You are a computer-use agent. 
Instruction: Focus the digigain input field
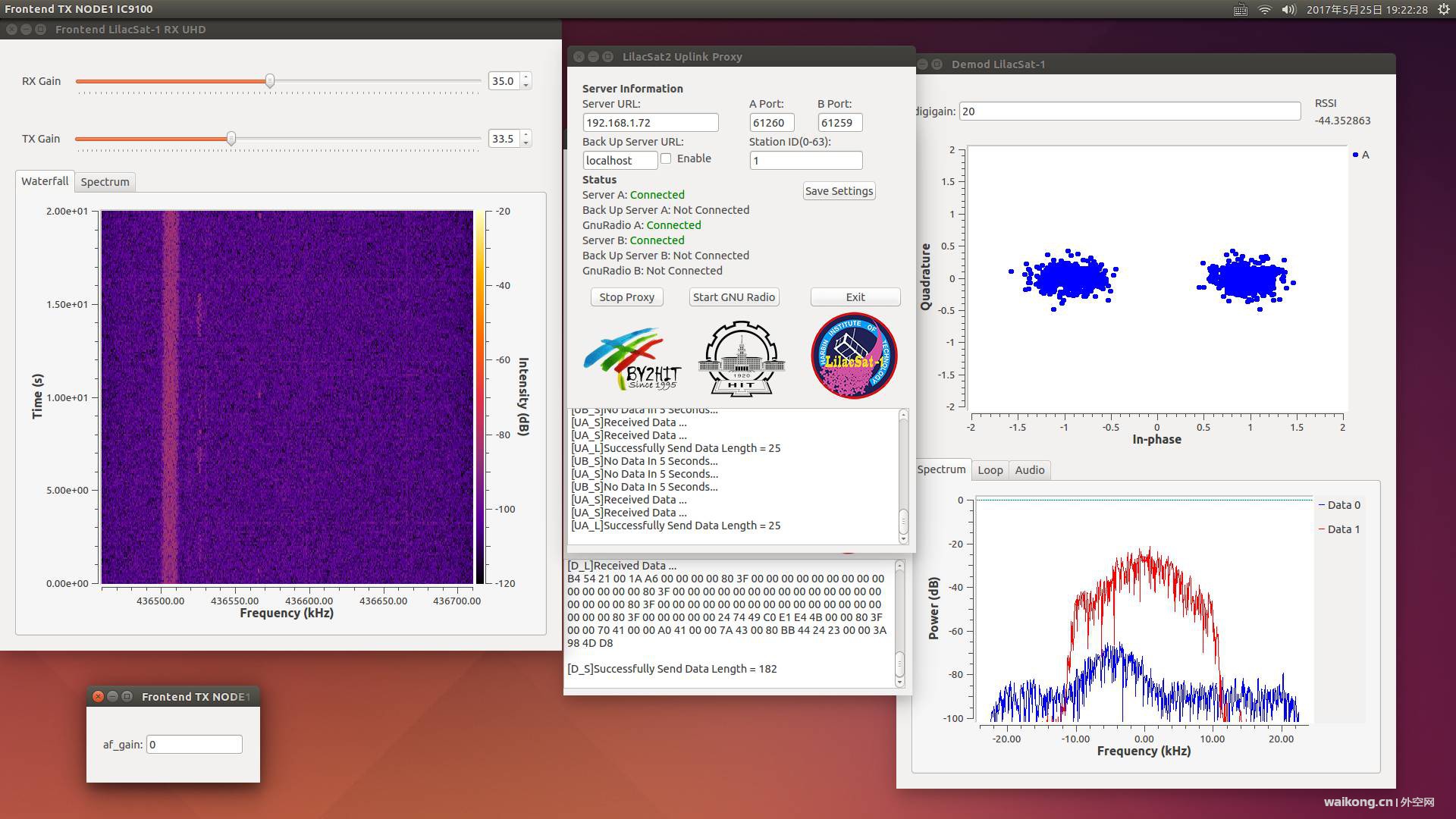(x=1130, y=111)
